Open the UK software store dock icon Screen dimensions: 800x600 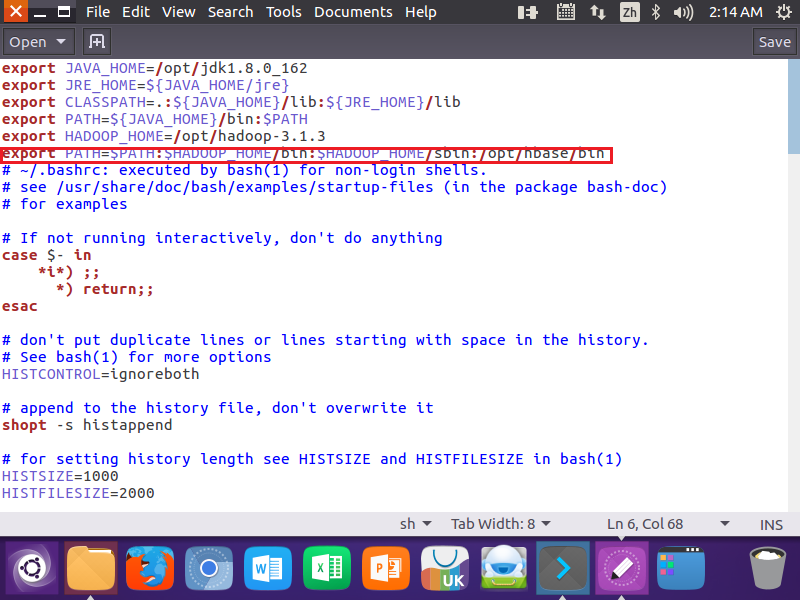tap(445, 568)
